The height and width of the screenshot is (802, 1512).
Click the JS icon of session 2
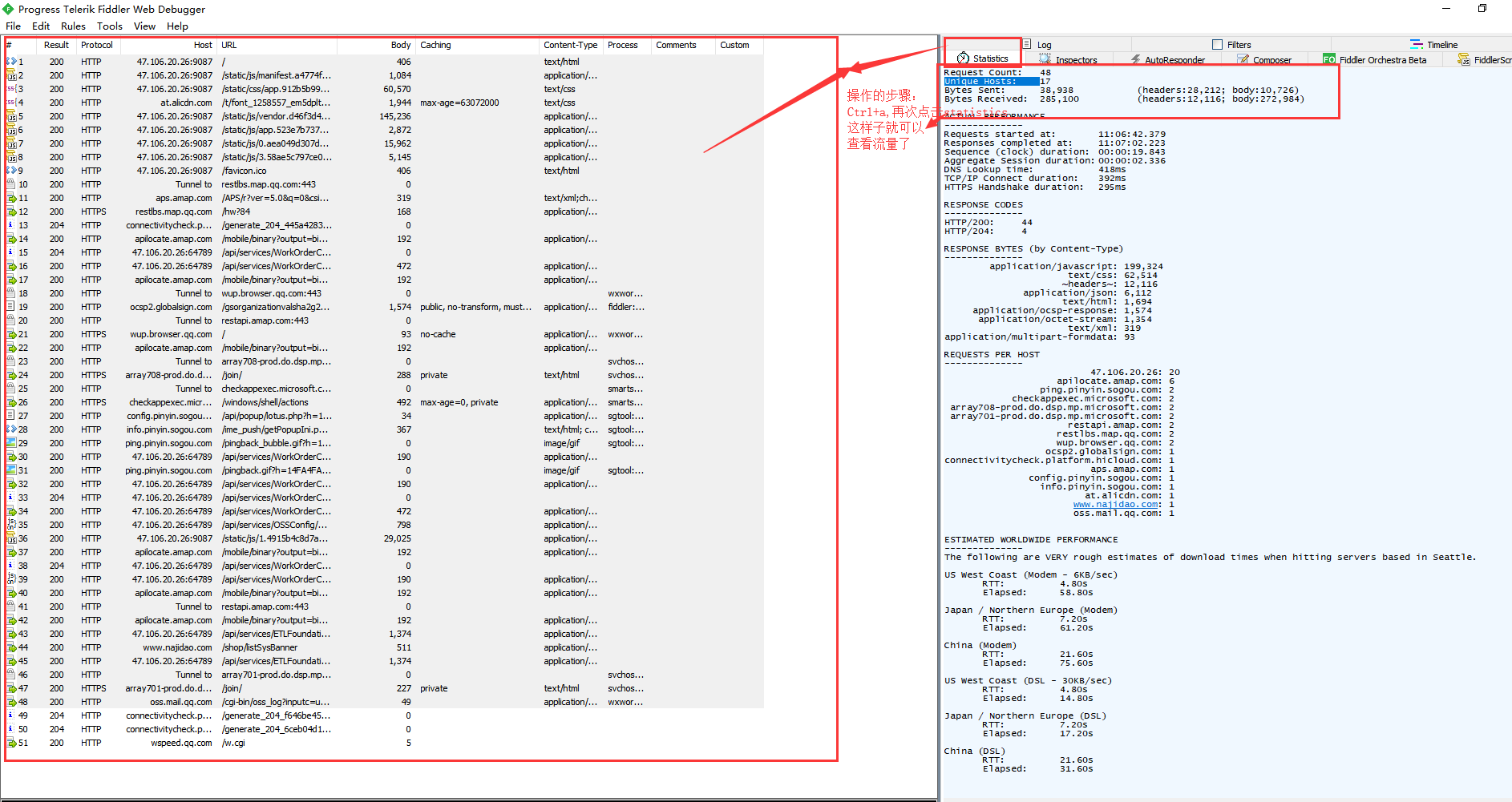(11, 75)
